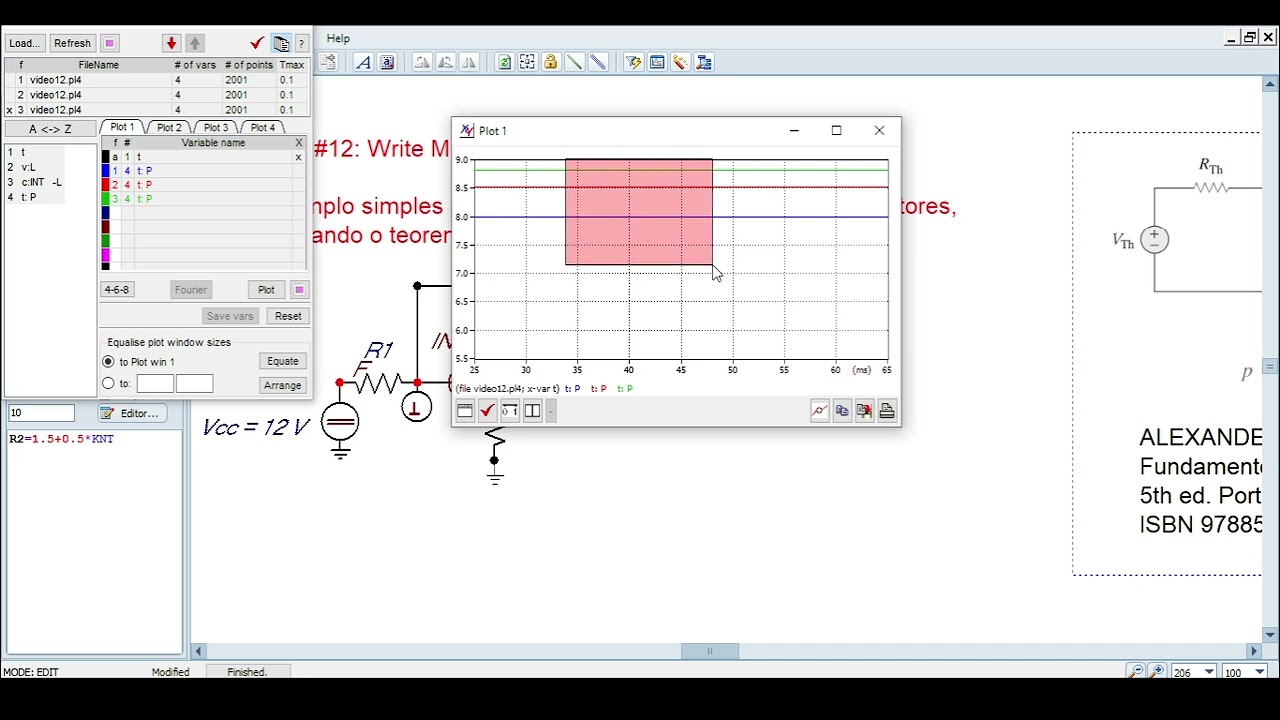Click the first rotate/flip icon in toolbar
The height and width of the screenshot is (720, 1280).
pos(422,62)
